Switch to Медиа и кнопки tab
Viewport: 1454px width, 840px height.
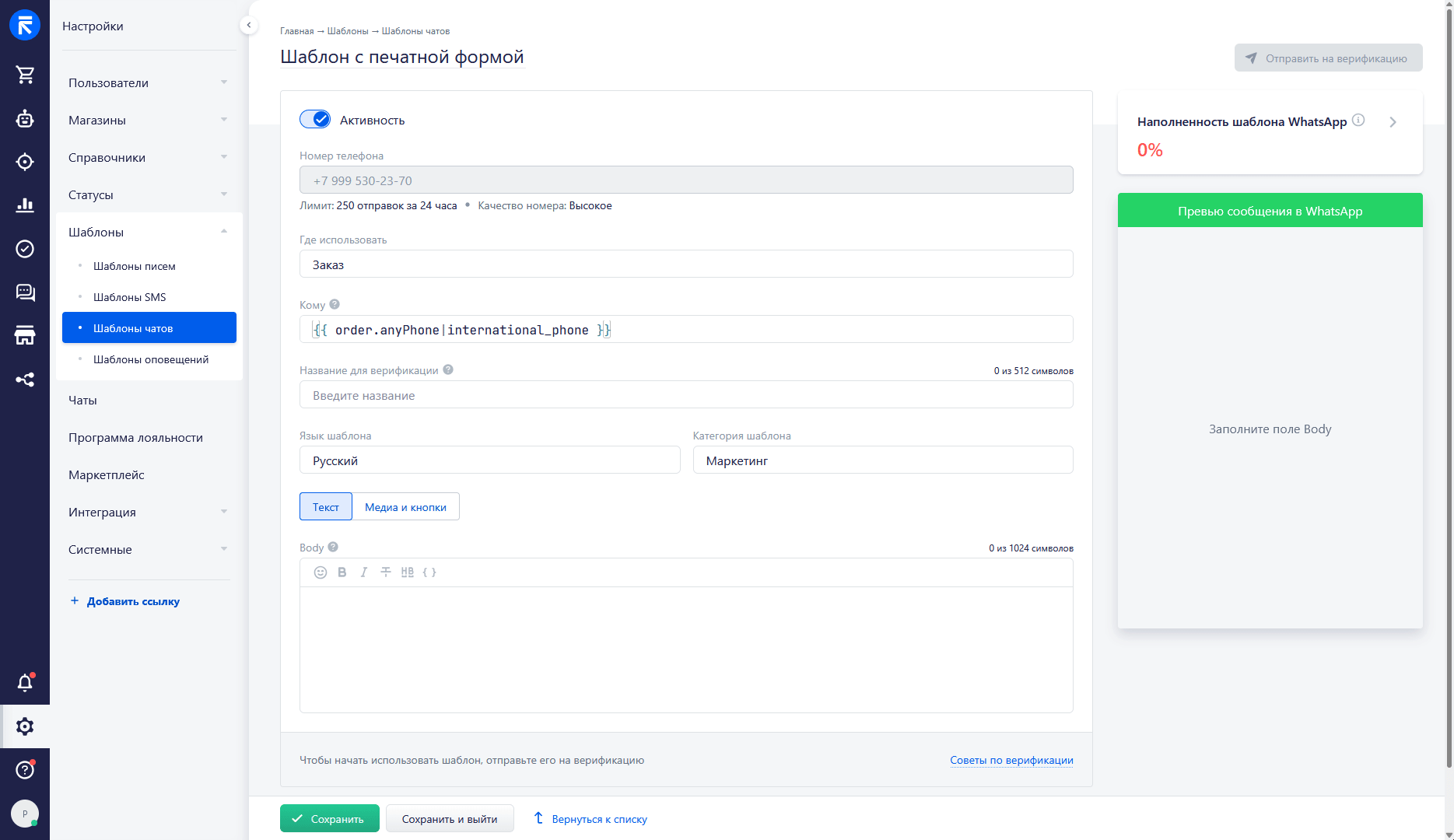[405, 507]
